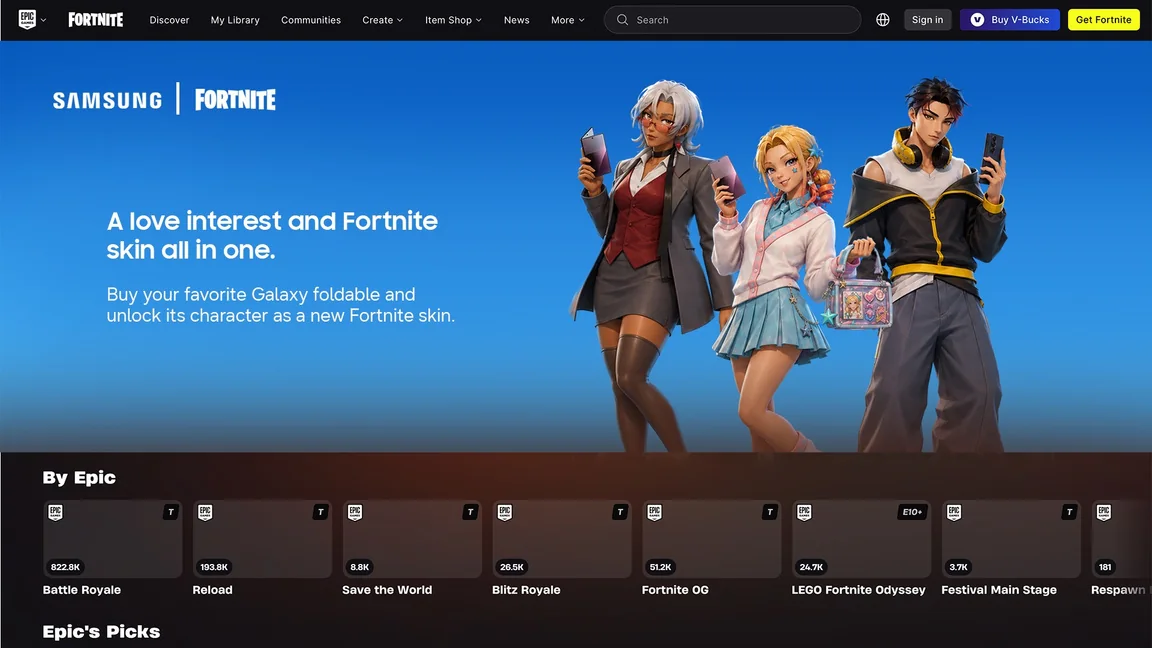1152x648 pixels.
Task: Click Epic badge on Reload card
Action: [x=206, y=512]
